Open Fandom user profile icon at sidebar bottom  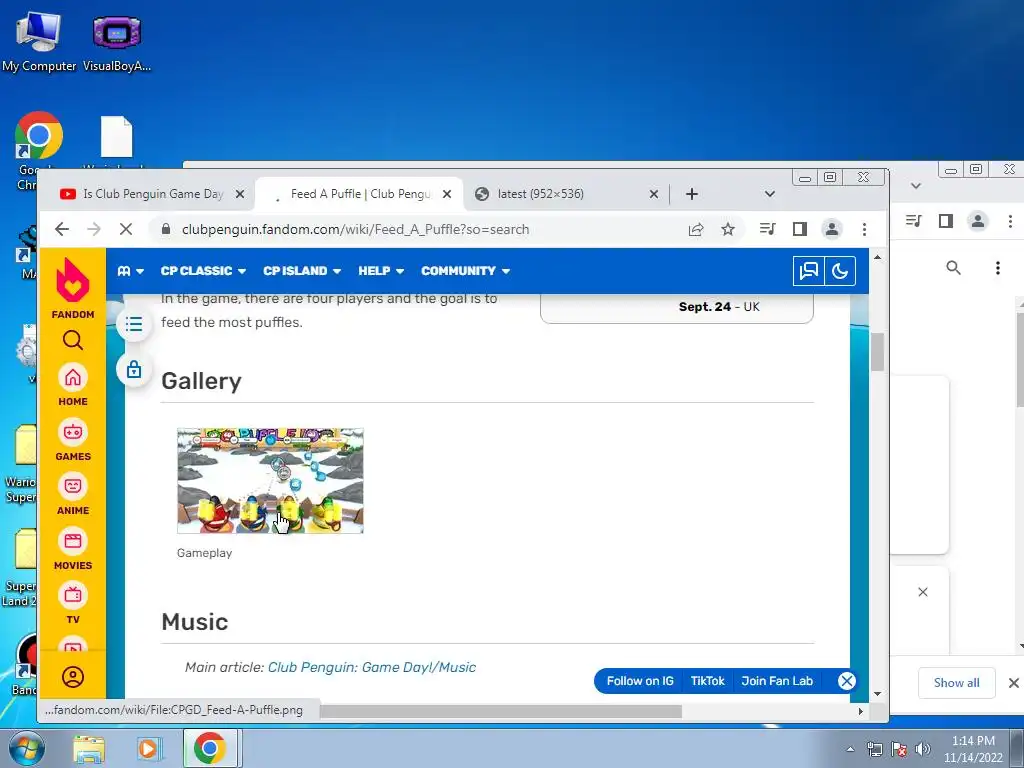pyautogui.click(x=72, y=677)
